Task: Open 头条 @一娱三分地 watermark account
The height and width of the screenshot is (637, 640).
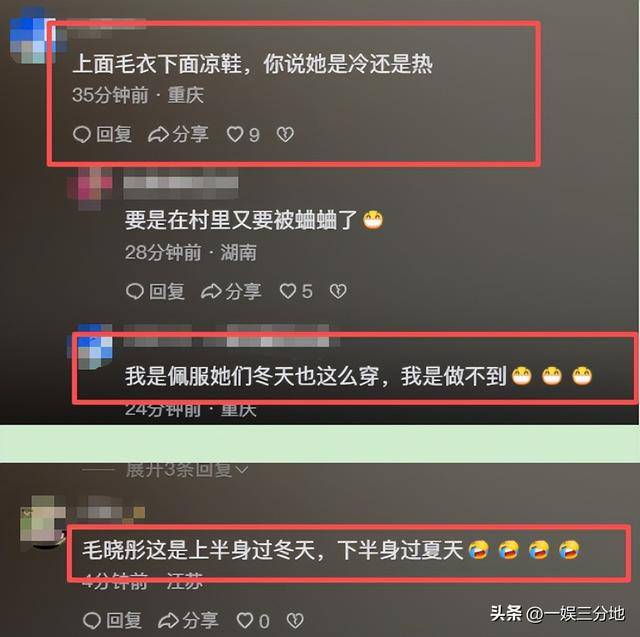Action: pos(557,613)
